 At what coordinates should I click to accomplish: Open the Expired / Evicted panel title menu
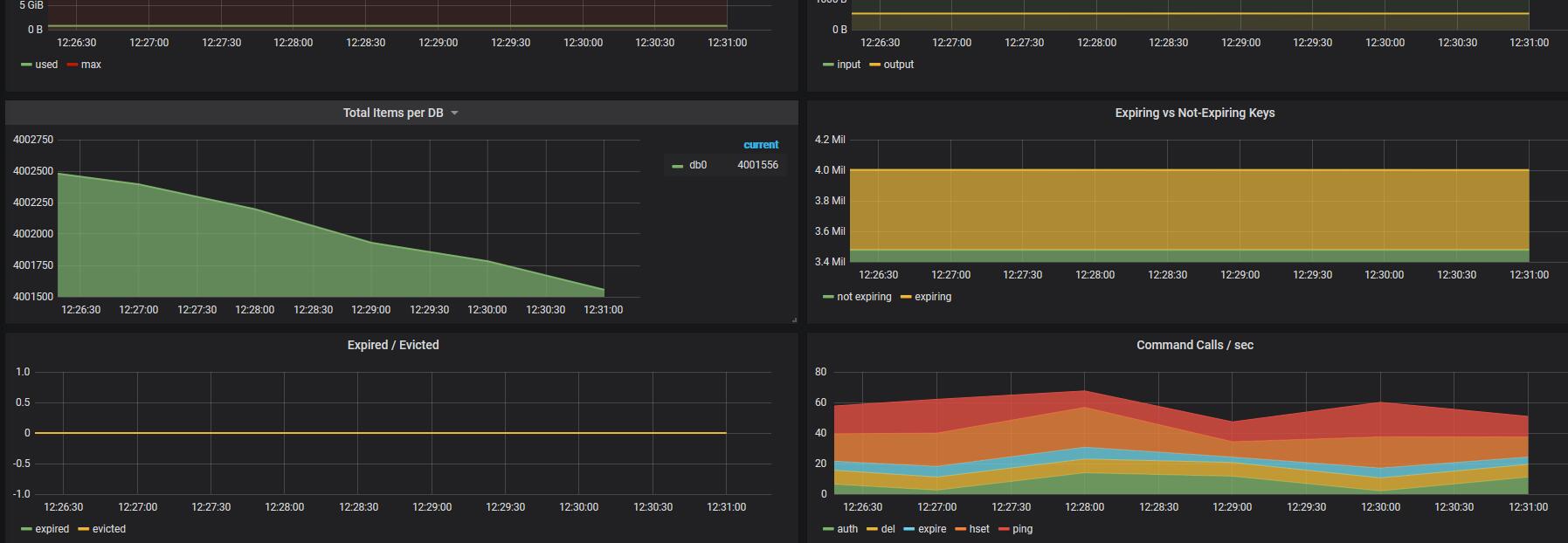393,345
